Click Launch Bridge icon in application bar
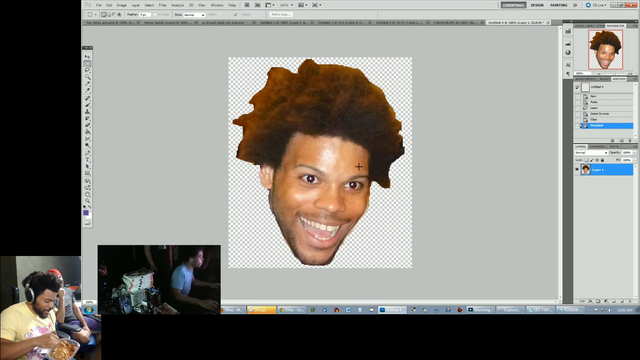The image size is (640, 360). click(247, 5)
